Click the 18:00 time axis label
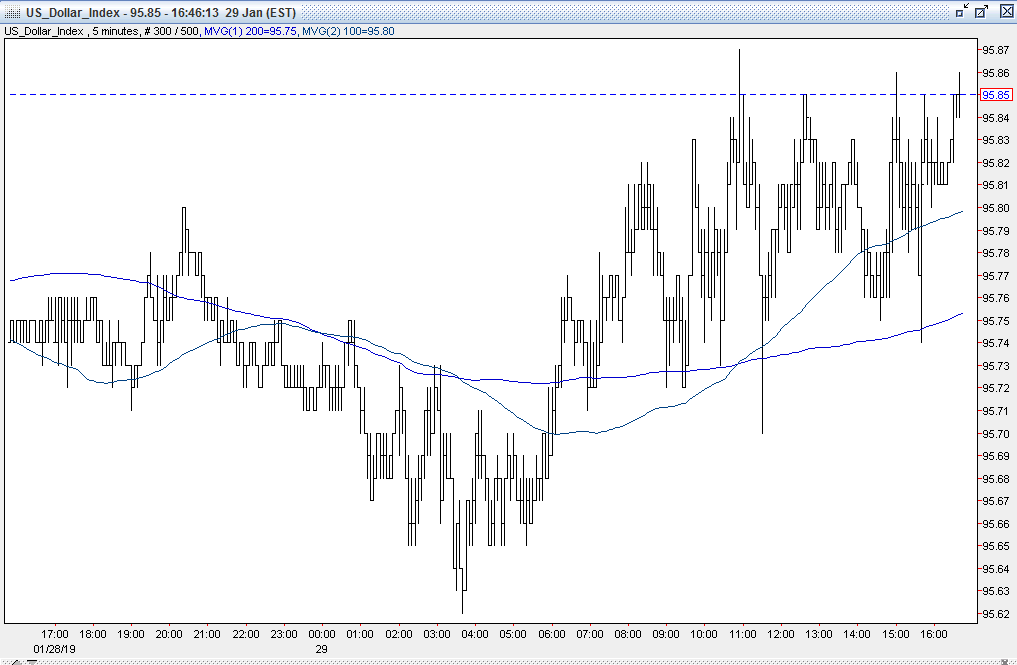This screenshot has height=665, width=1017. 93,634
